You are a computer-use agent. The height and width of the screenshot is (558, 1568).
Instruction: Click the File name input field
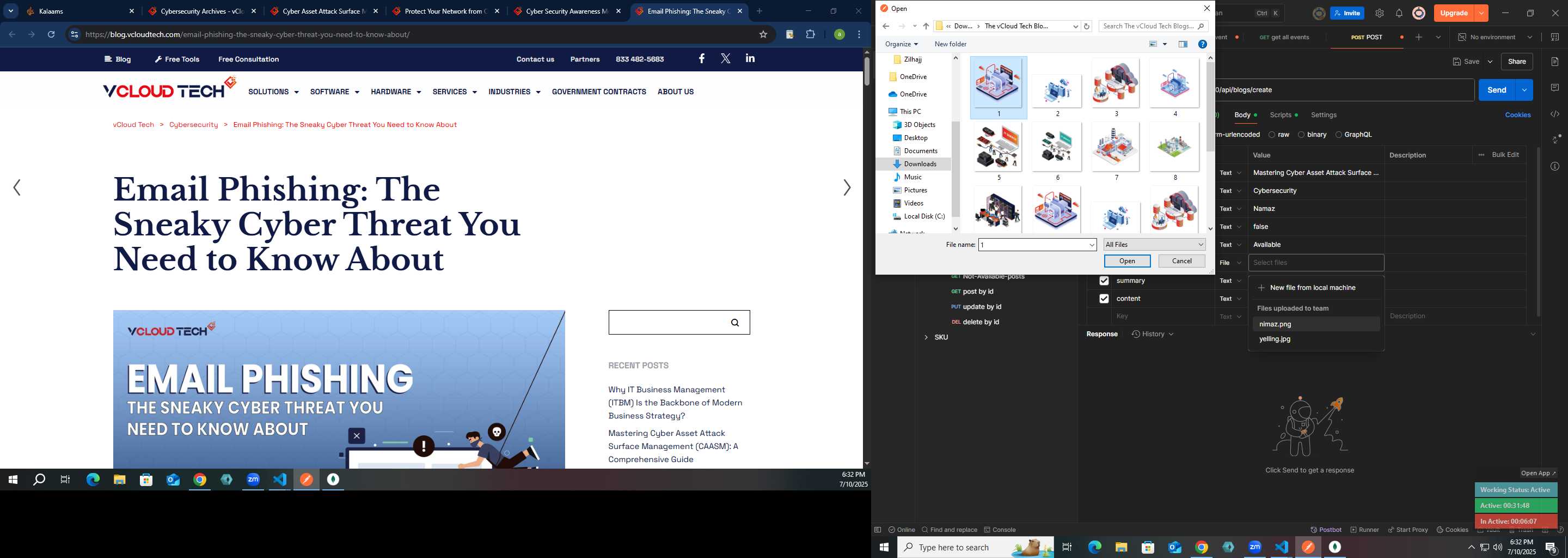click(1037, 245)
